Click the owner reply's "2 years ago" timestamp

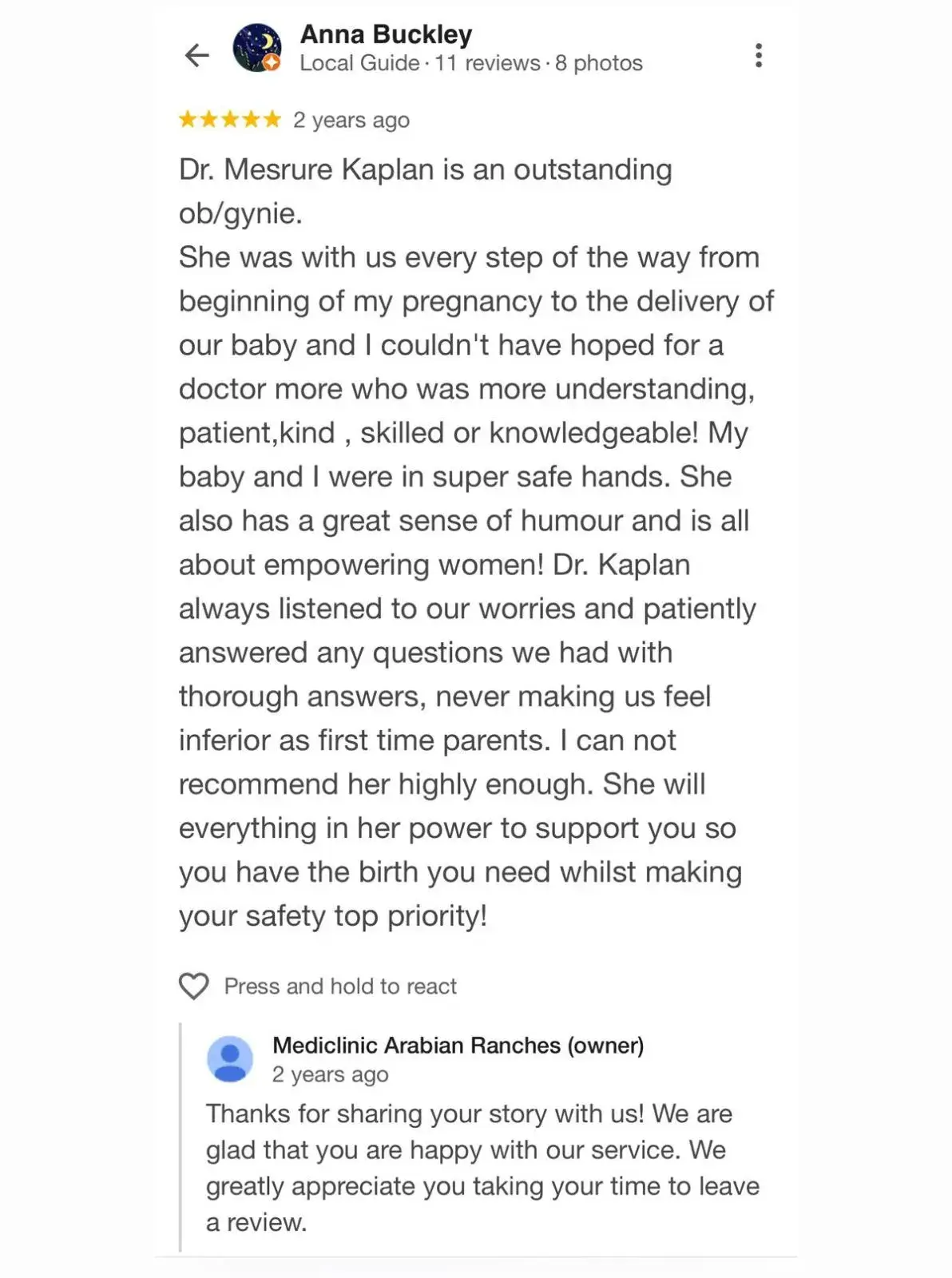(x=330, y=1075)
